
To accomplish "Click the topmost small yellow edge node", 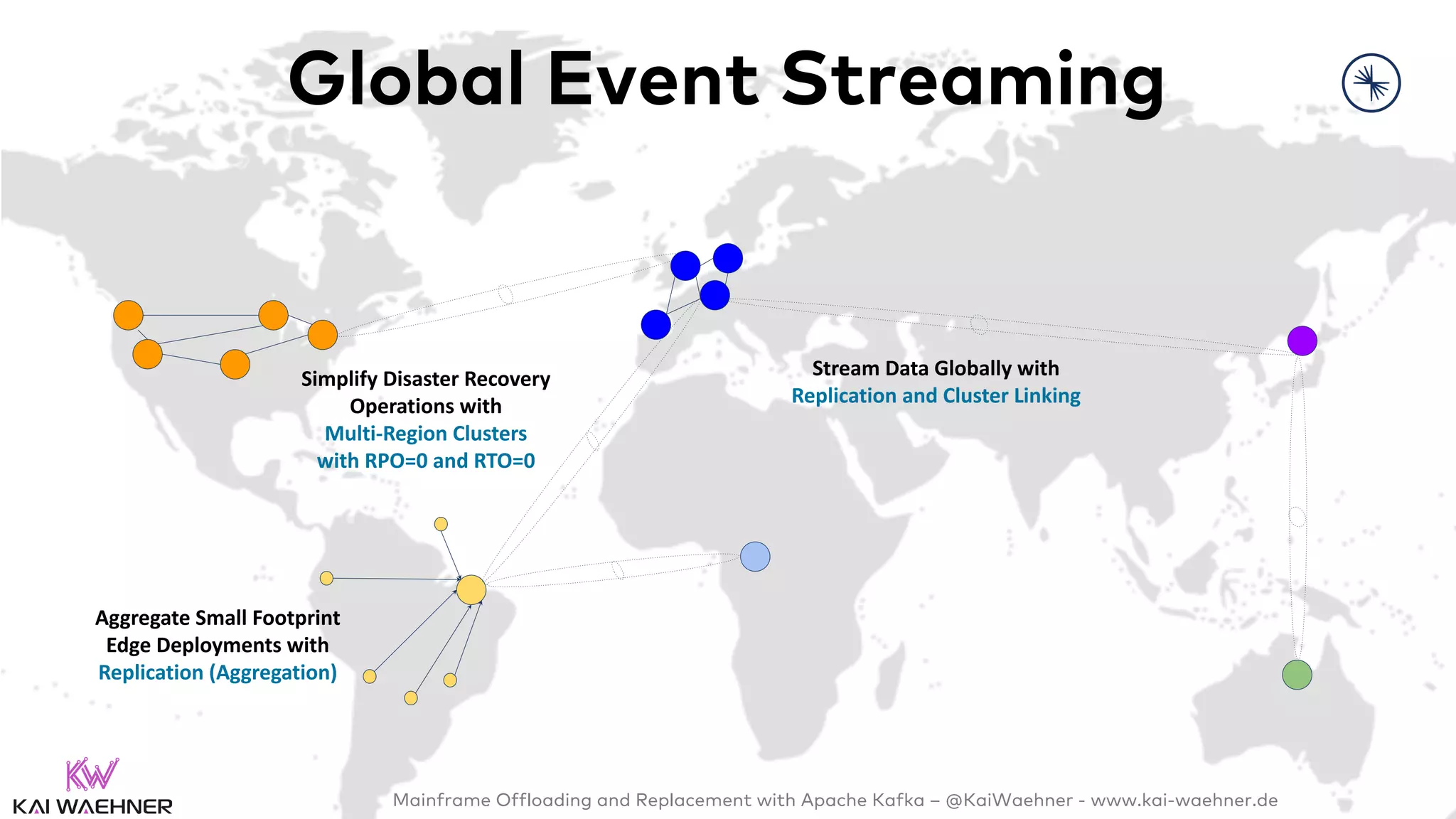I will click(x=441, y=524).
